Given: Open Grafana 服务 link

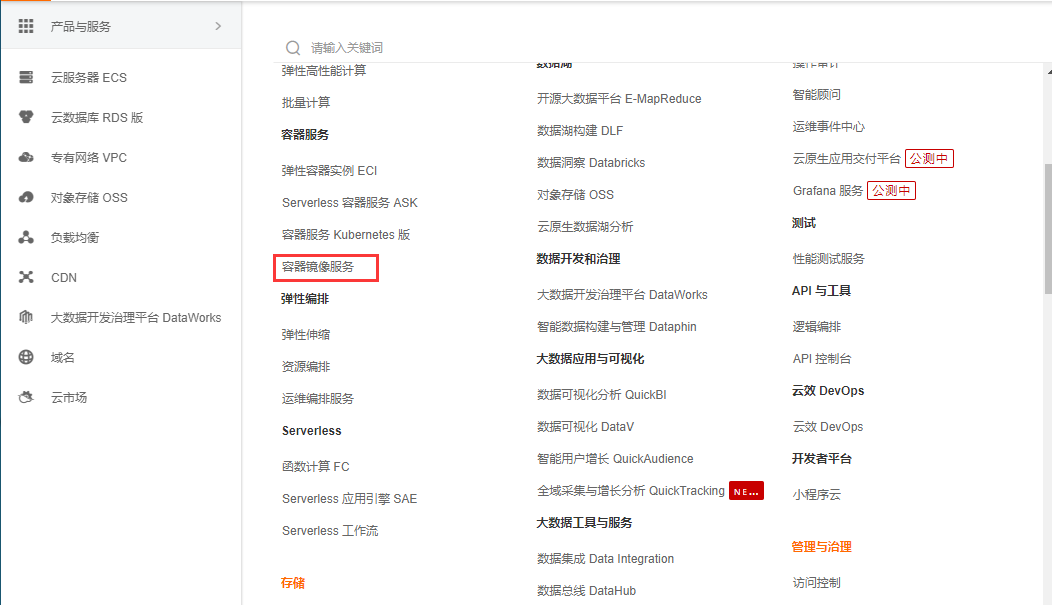Looking at the screenshot, I should pyautogui.click(x=828, y=190).
